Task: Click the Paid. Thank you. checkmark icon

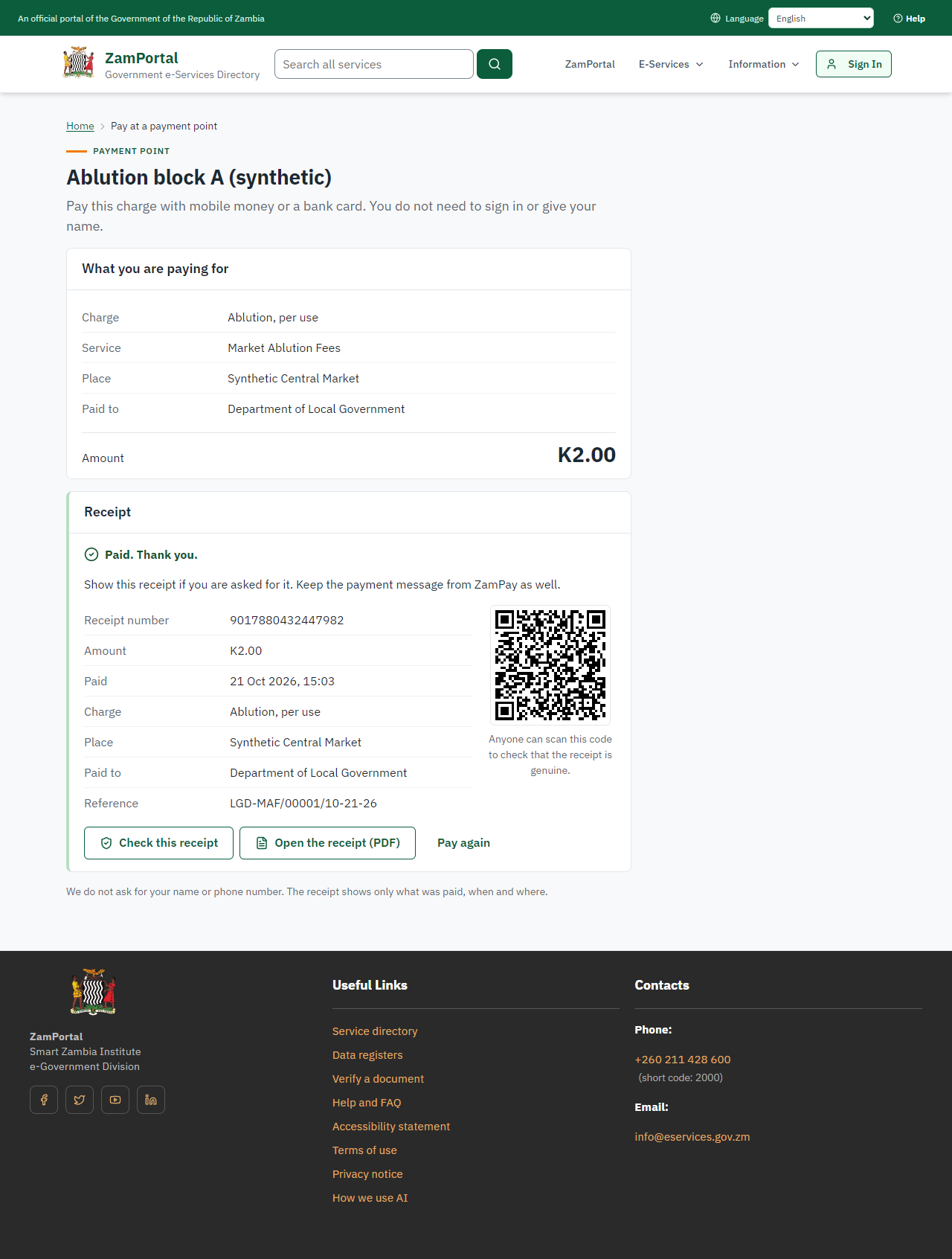Action: 91,554
